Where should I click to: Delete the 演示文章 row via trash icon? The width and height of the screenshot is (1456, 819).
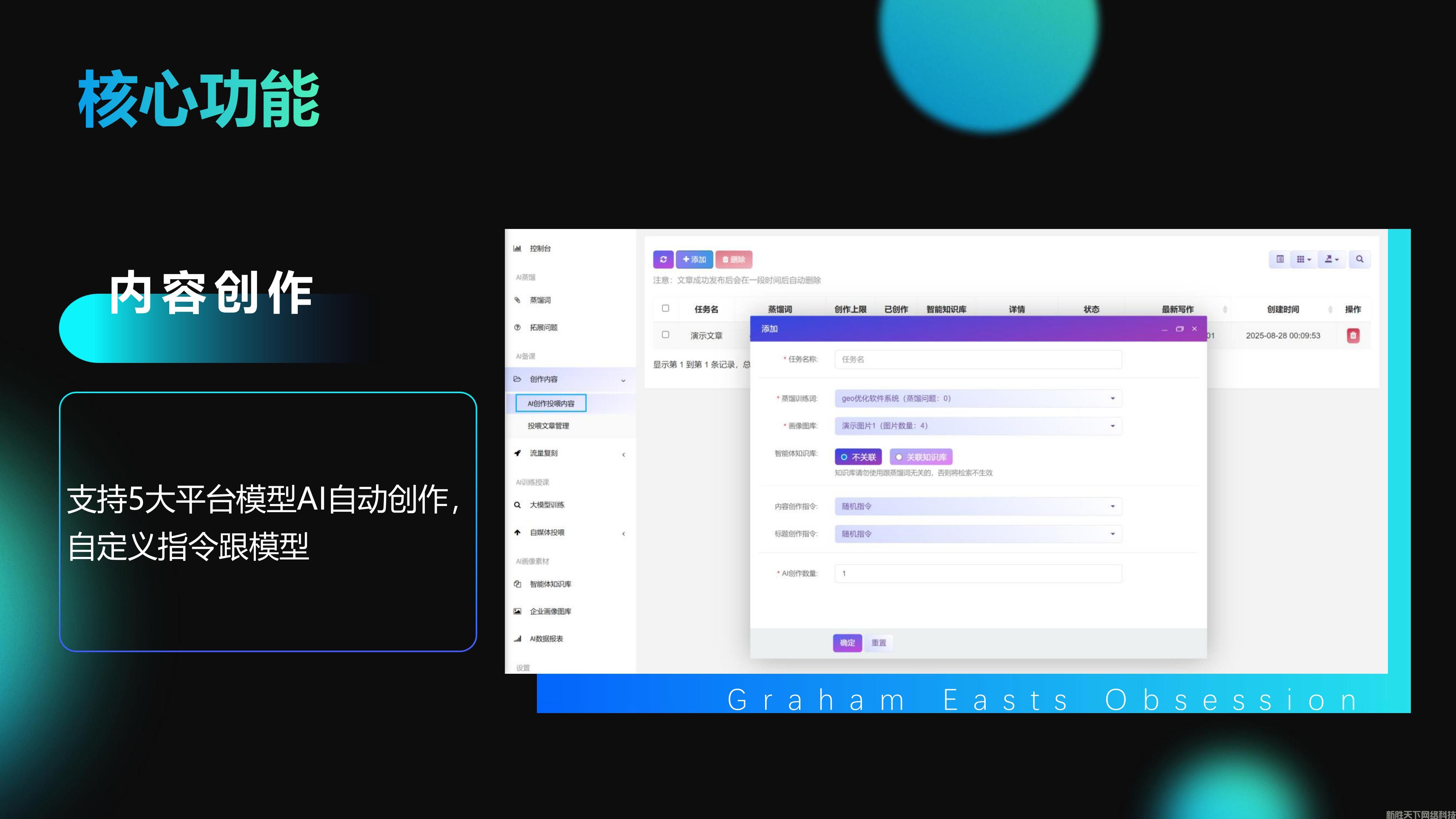1353,336
